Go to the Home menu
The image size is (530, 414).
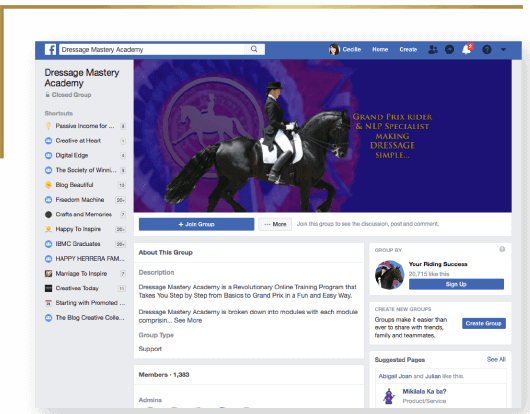(380, 49)
